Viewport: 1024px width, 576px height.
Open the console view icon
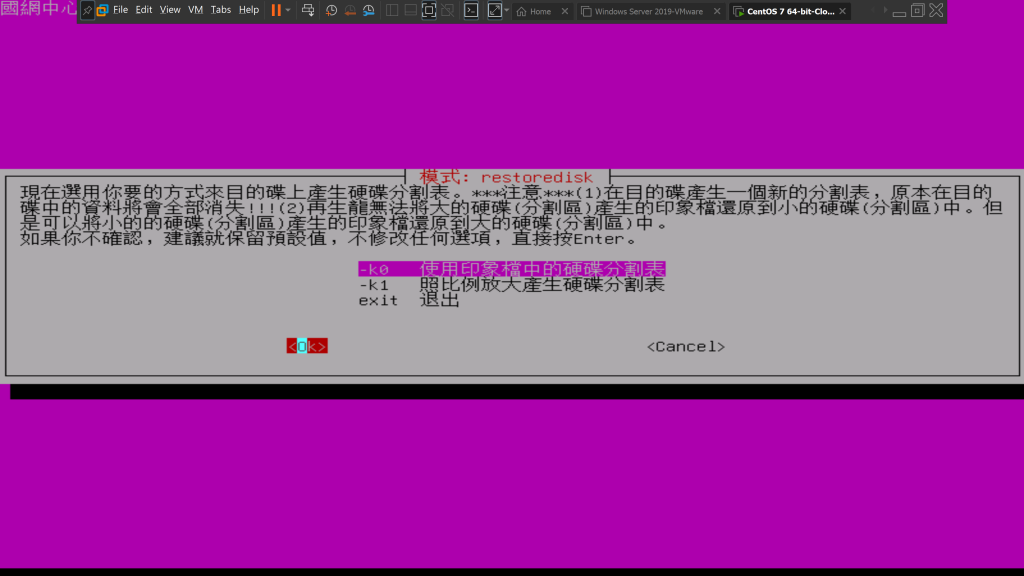[471, 10]
